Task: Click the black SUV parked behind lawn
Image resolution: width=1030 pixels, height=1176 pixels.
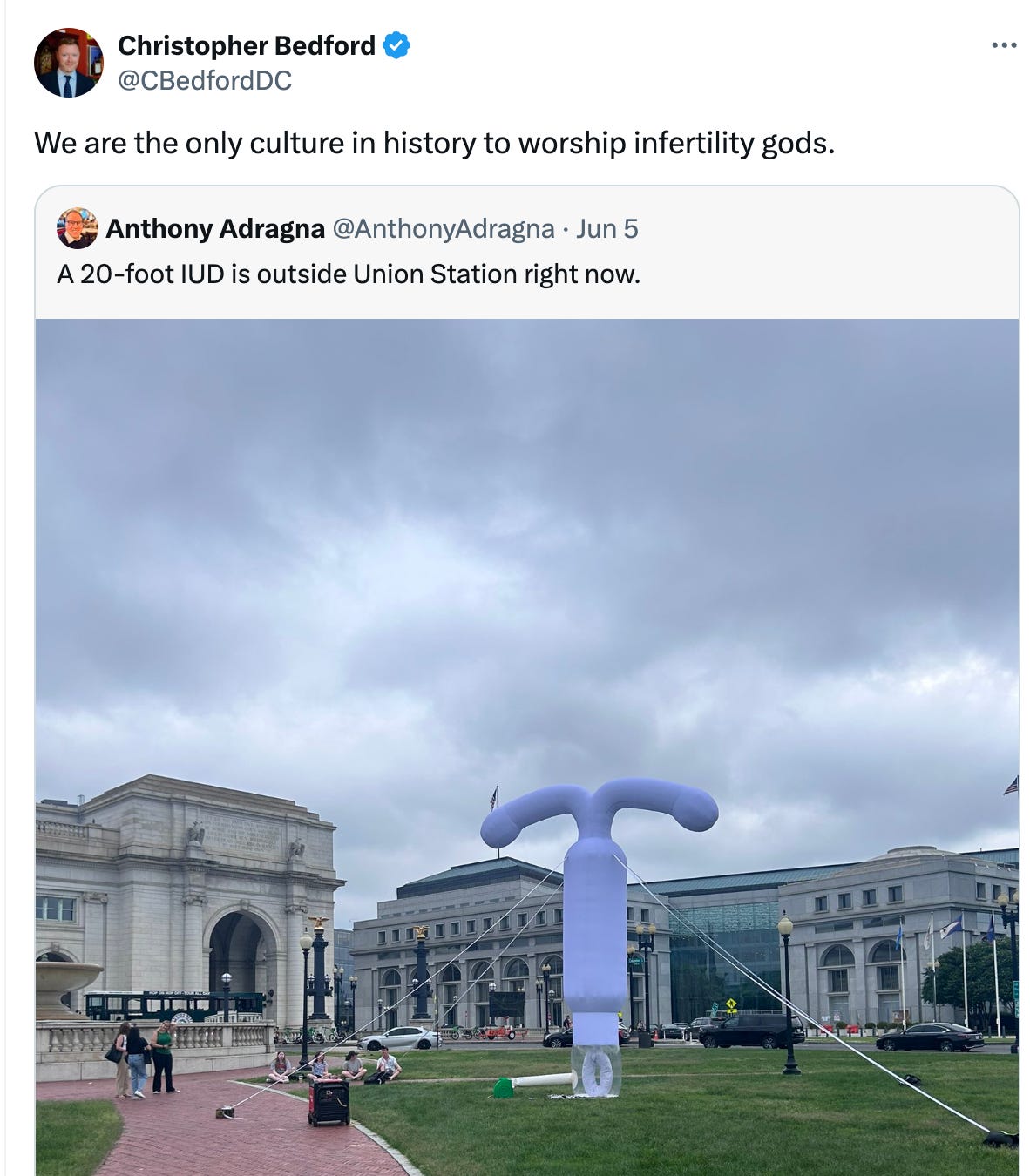Action: pos(751,1031)
